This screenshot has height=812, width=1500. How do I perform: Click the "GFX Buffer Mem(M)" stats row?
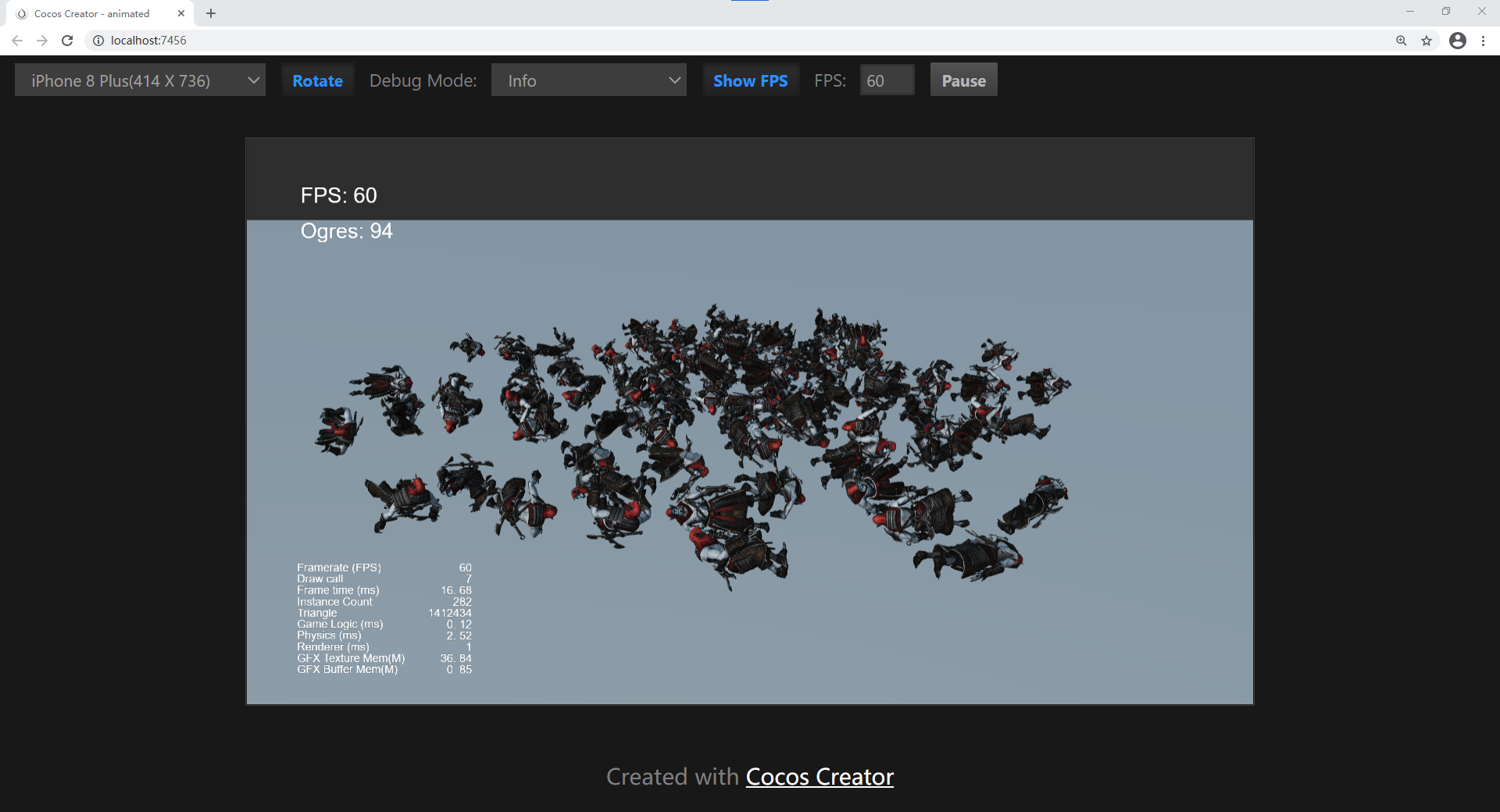[x=384, y=669]
